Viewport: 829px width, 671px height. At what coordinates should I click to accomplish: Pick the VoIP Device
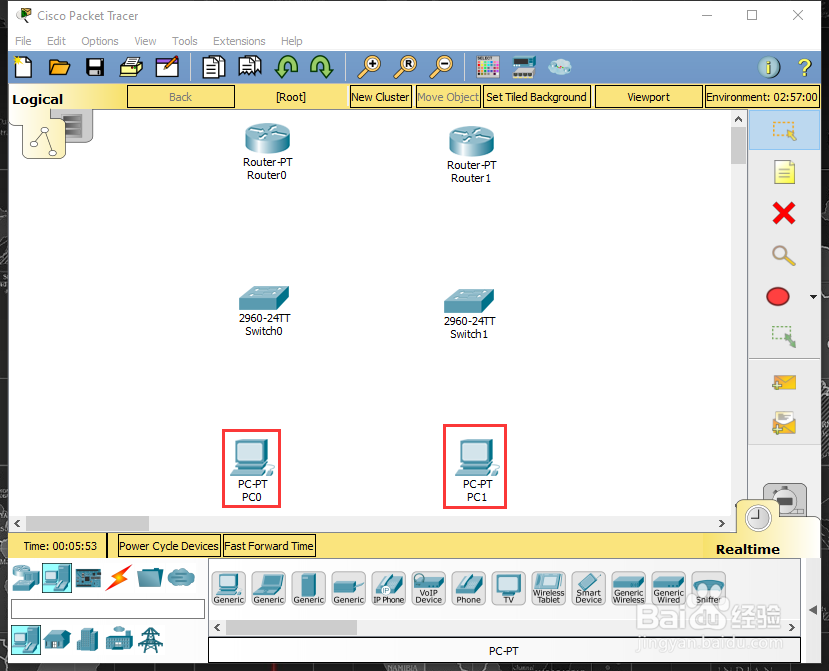[429, 588]
